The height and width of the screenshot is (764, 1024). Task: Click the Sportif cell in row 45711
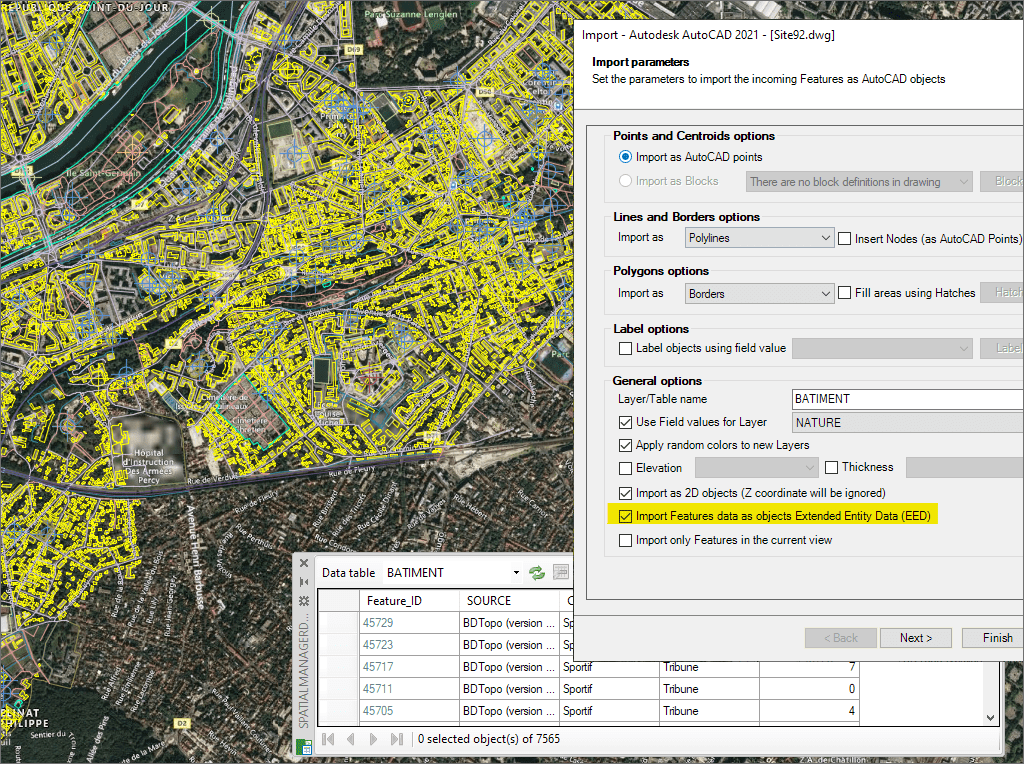coord(609,689)
